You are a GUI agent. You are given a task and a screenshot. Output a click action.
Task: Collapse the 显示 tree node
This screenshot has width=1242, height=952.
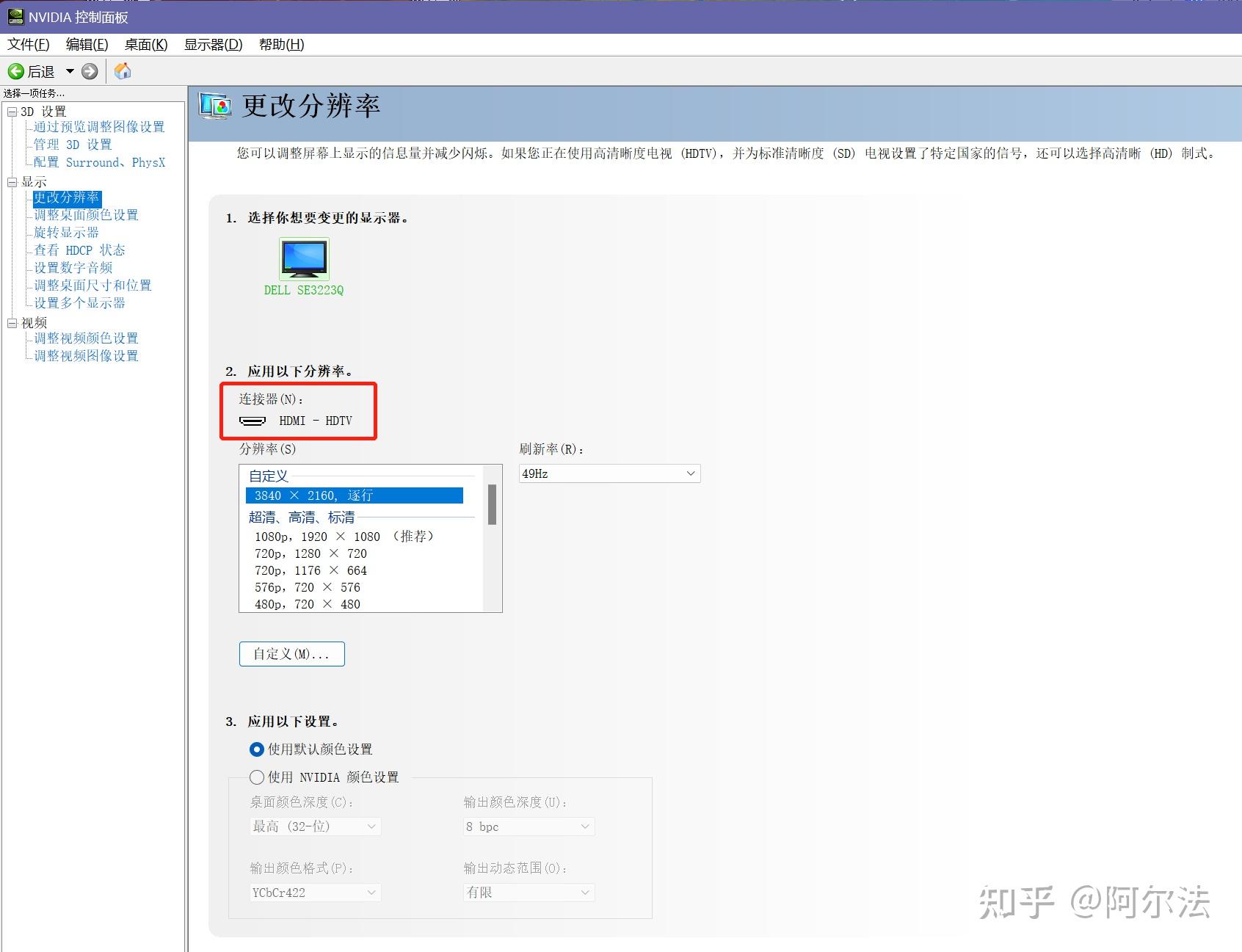pos(12,182)
